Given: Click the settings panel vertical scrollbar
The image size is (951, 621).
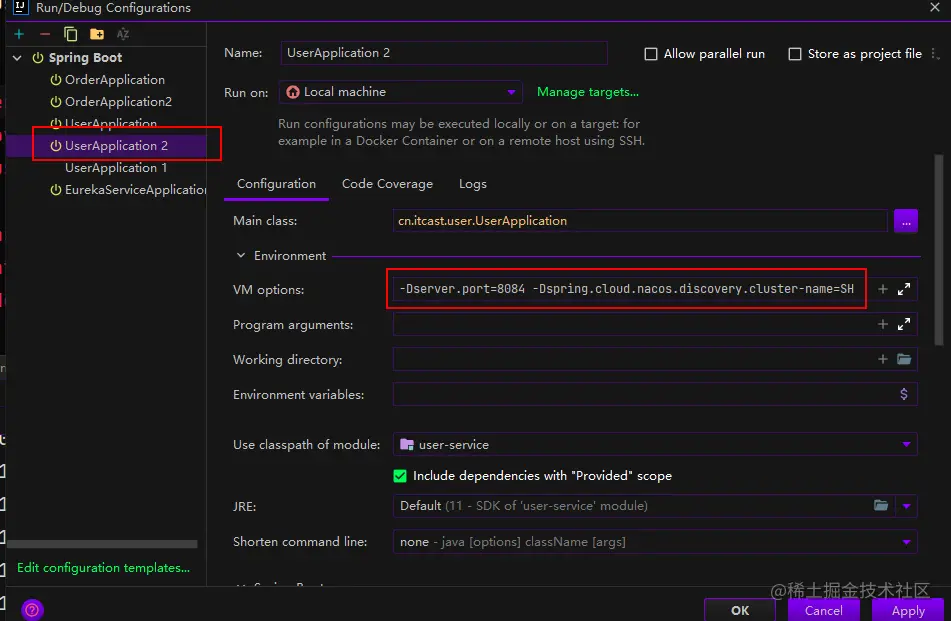Looking at the screenshot, I should pyautogui.click(x=938, y=250).
